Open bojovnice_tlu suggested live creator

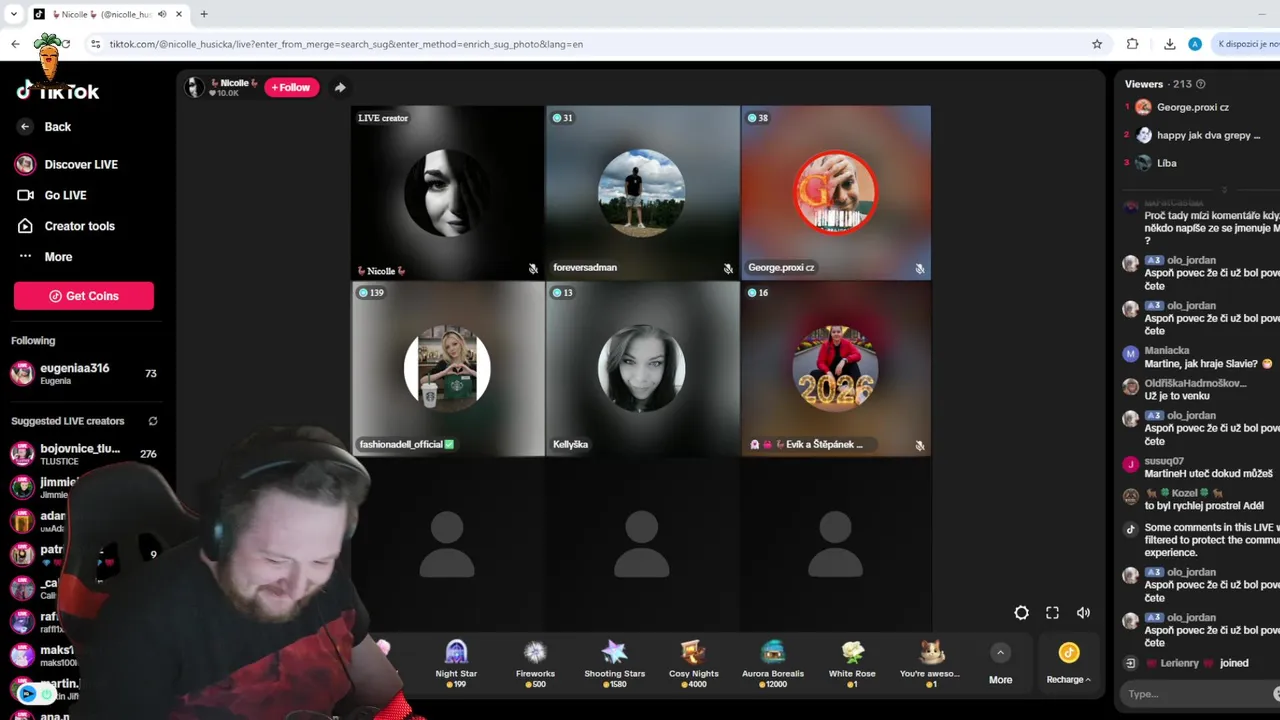coord(84,454)
